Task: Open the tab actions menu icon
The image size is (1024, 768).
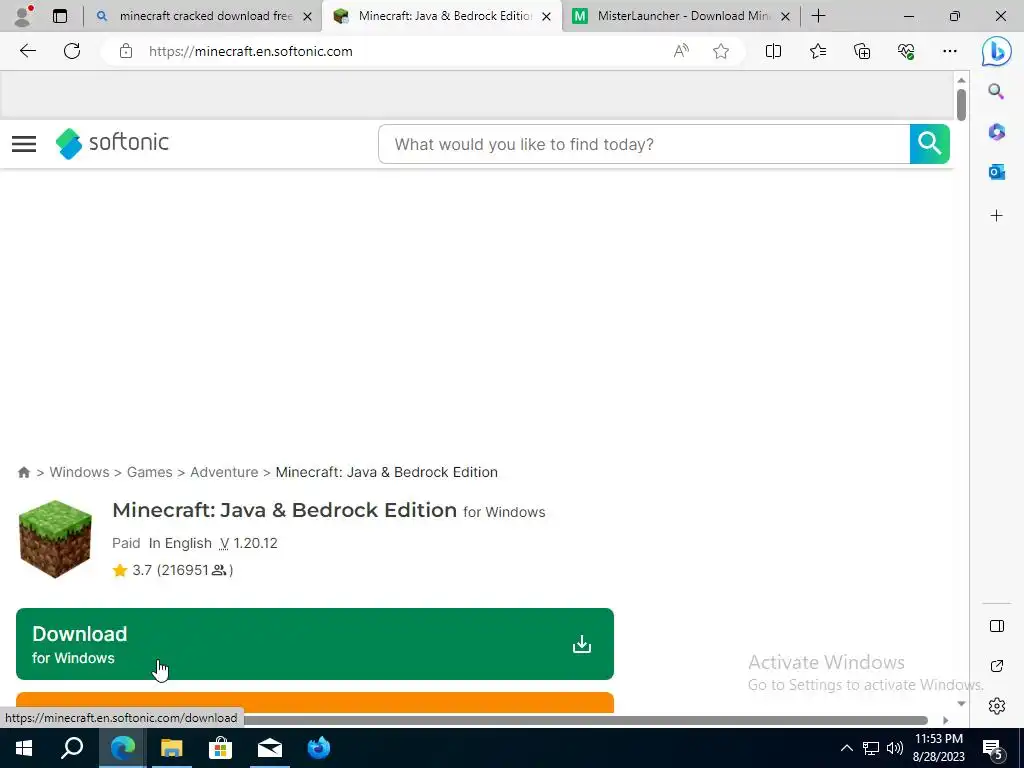Action: click(x=60, y=16)
